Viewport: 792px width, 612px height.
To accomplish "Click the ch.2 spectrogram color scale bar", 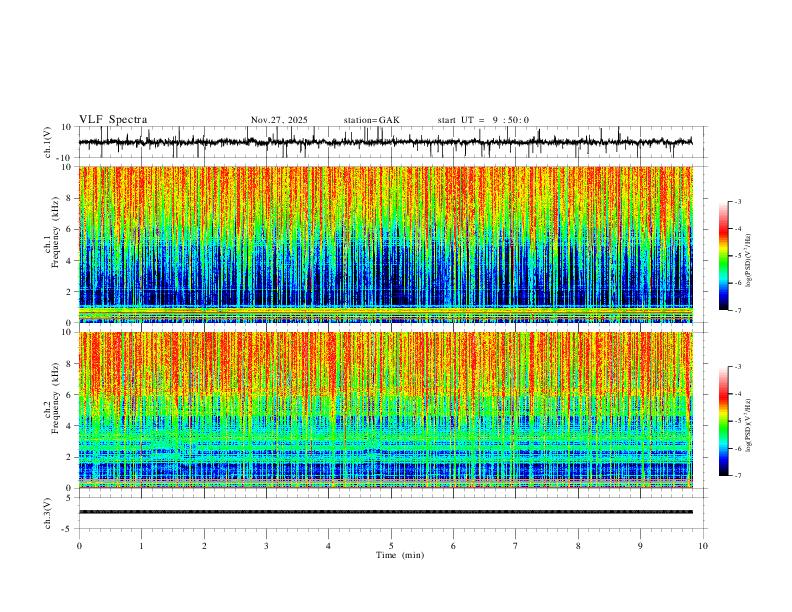I will pos(723,421).
